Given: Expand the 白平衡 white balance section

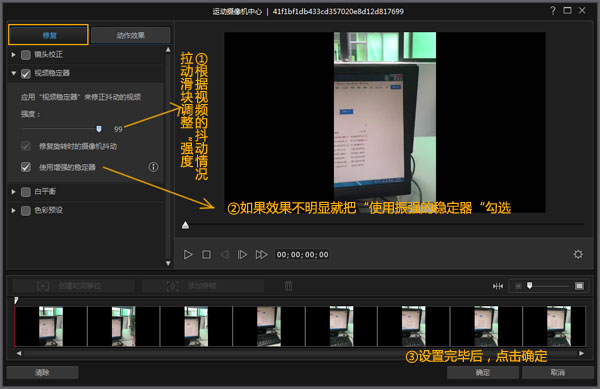Looking at the screenshot, I should 13,192.
